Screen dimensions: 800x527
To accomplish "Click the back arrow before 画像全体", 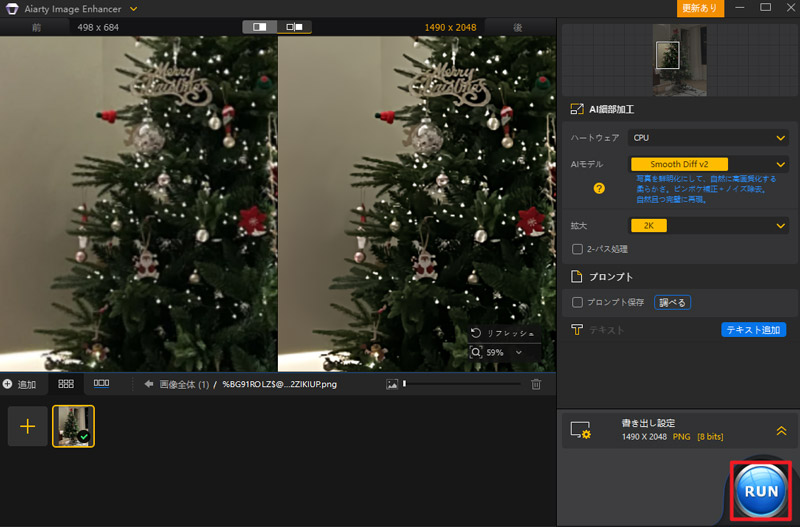I will pyautogui.click(x=149, y=384).
